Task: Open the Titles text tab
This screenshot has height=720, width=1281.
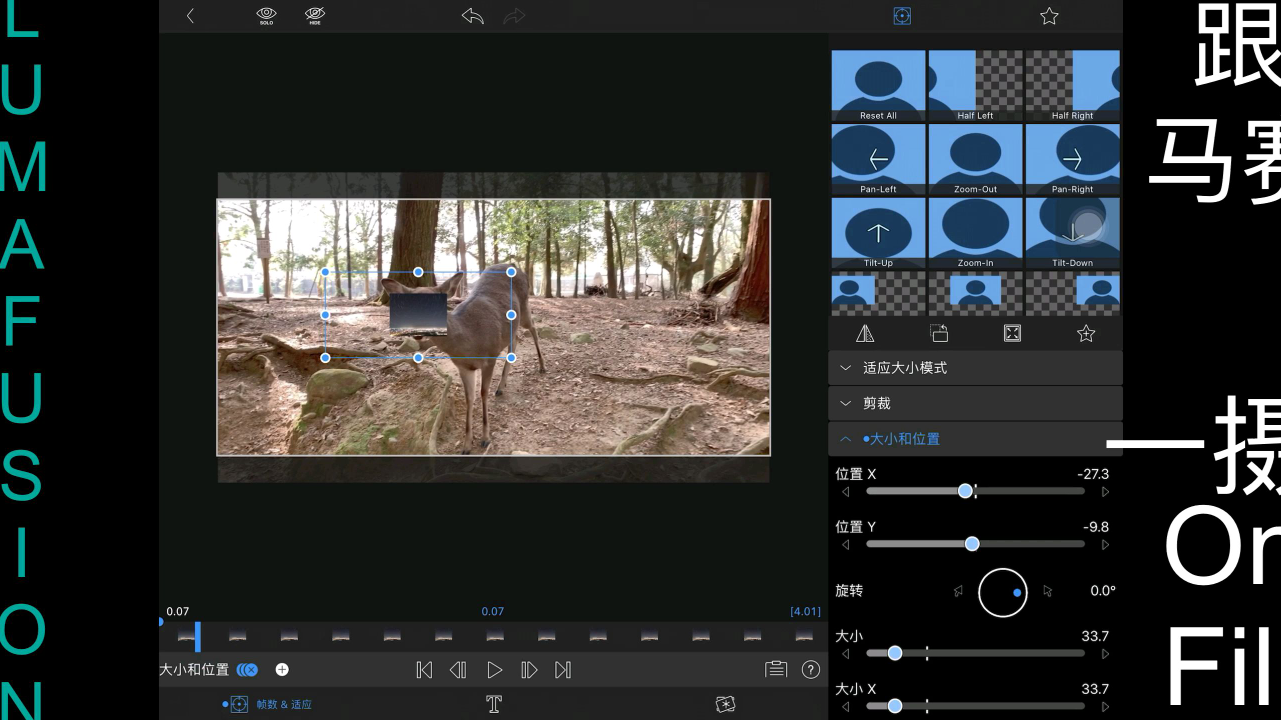Action: [x=493, y=704]
